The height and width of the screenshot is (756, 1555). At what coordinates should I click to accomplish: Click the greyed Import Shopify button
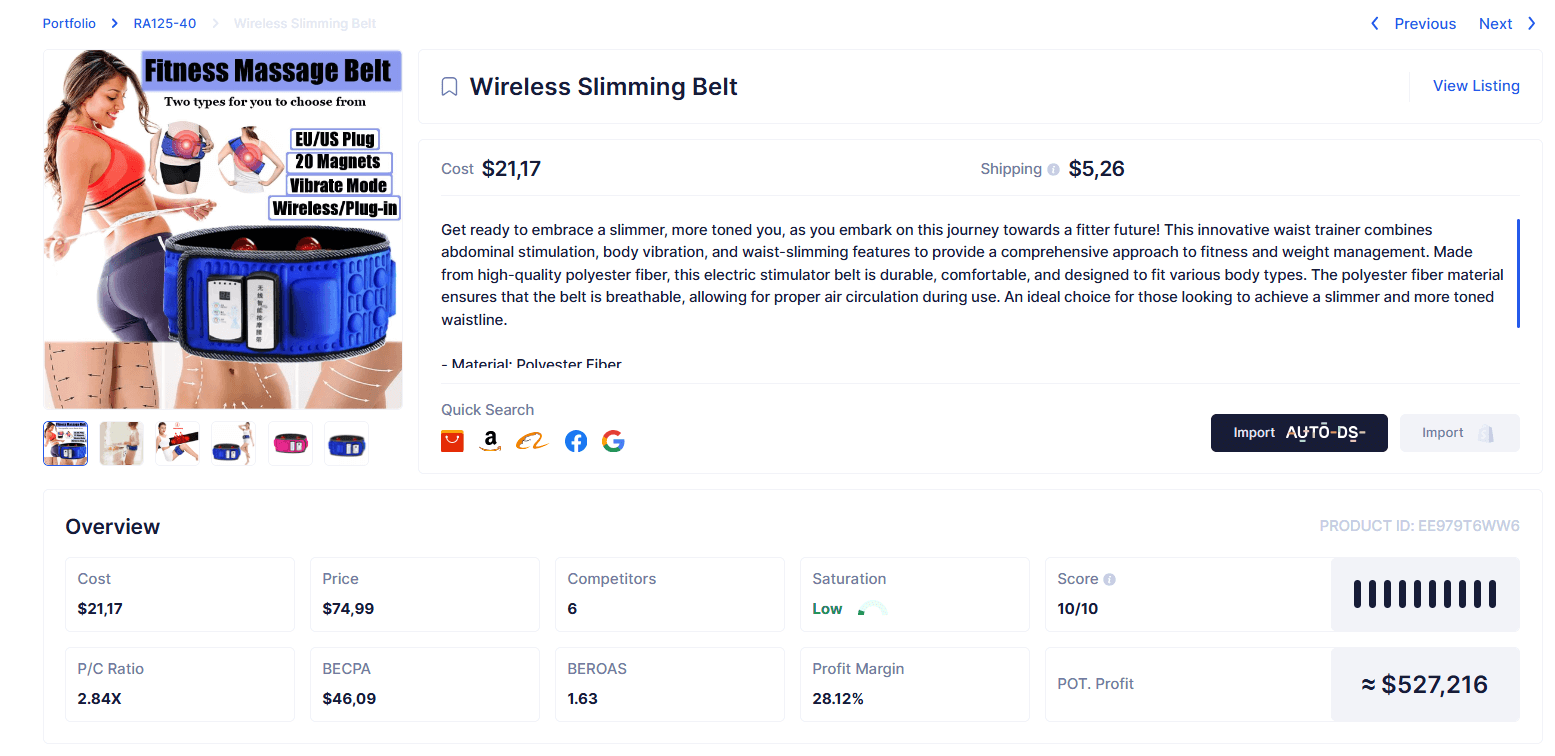click(x=1459, y=433)
